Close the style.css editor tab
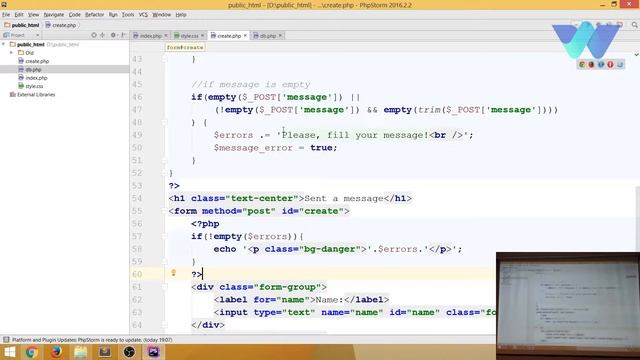The width and height of the screenshot is (640, 360). point(202,36)
